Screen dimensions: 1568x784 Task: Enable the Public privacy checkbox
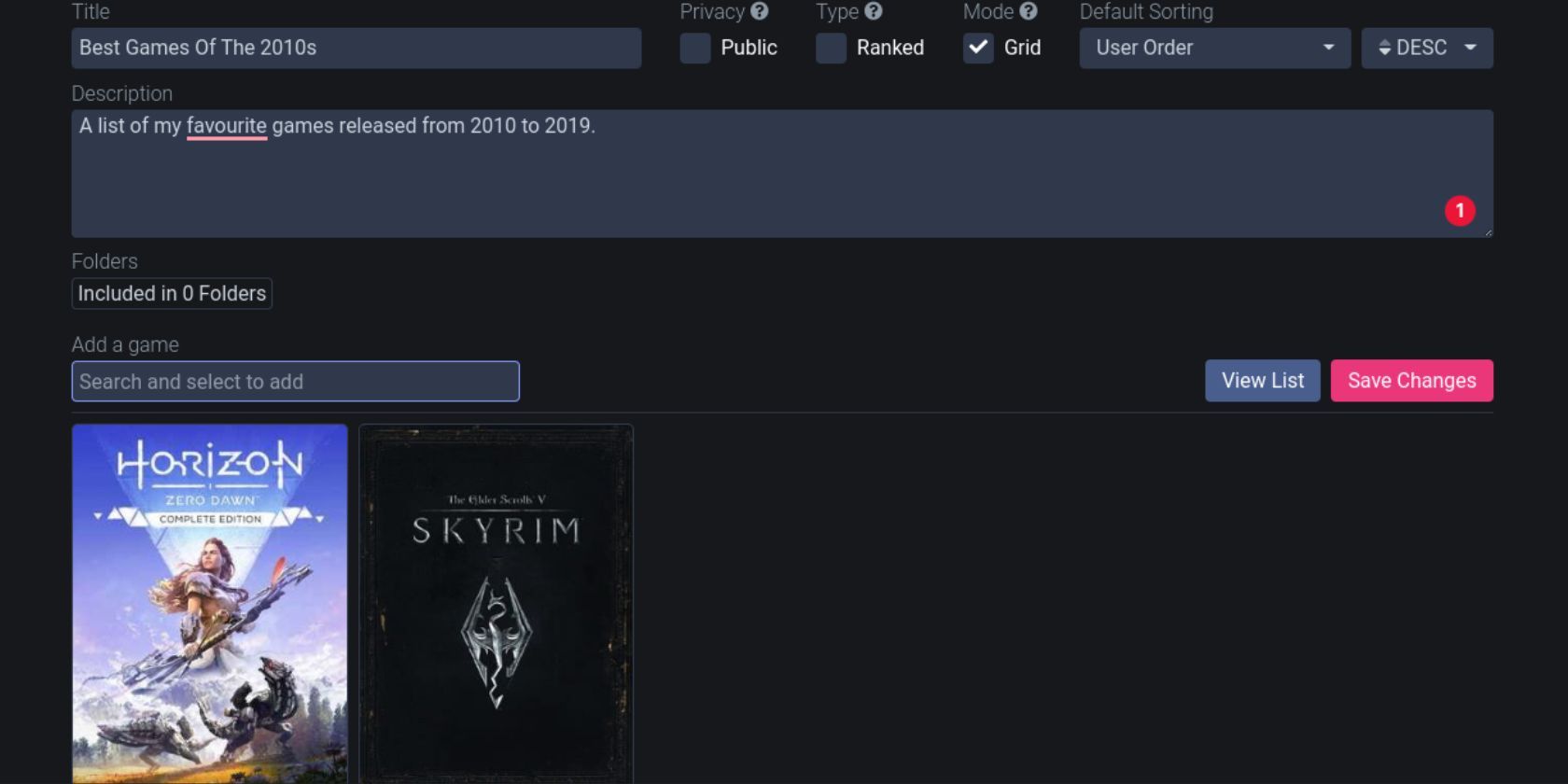[x=695, y=48]
